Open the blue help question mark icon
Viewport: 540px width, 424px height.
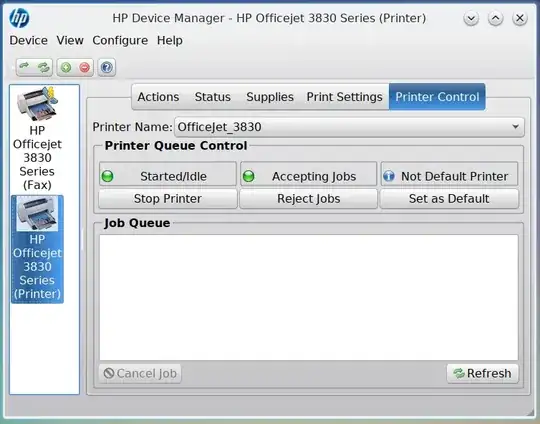(106, 67)
